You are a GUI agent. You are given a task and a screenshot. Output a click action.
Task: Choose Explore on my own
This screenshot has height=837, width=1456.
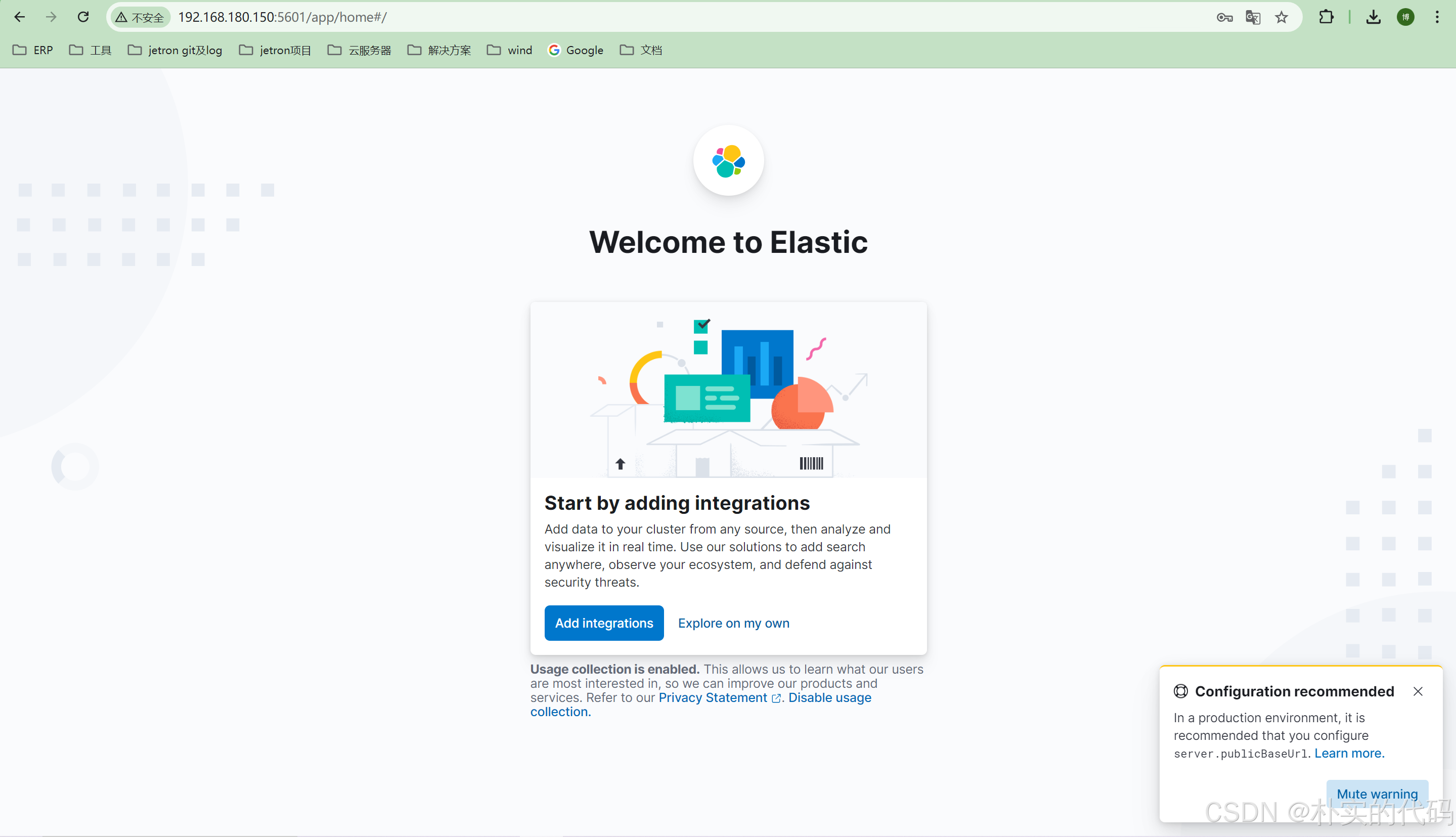[x=733, y=623]
